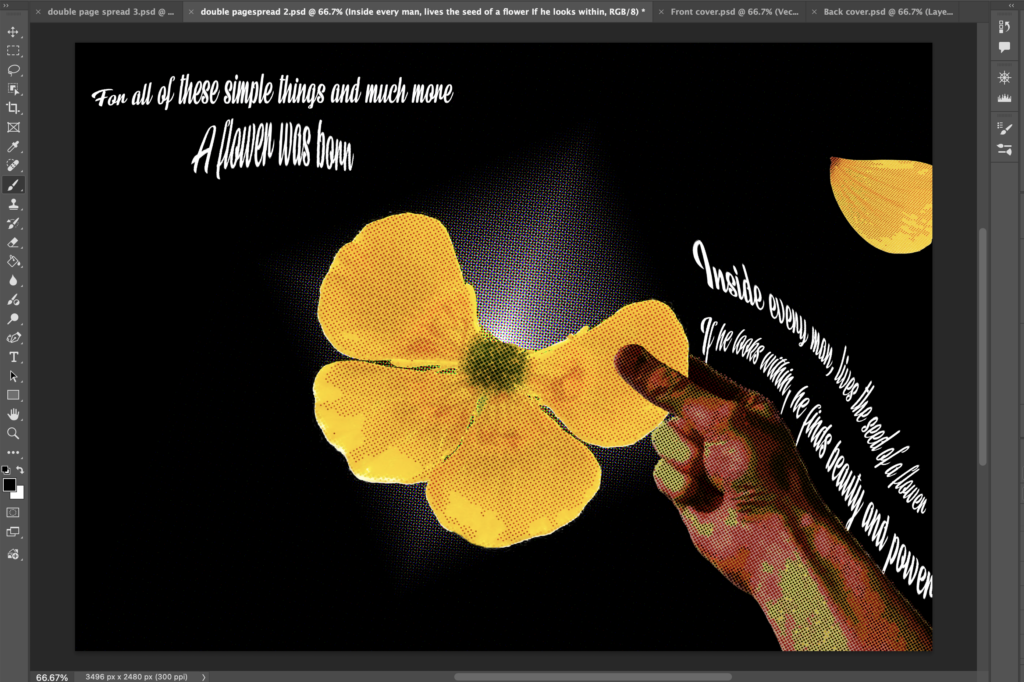This screenshot has width=1024, height=682.
Task: Open the Brush Settings panel icon
Action: coord(1005,128)
